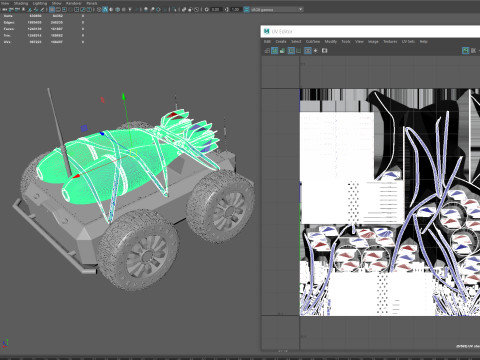Click the smooth shade all viewport icon

click(x=105, y=9)
